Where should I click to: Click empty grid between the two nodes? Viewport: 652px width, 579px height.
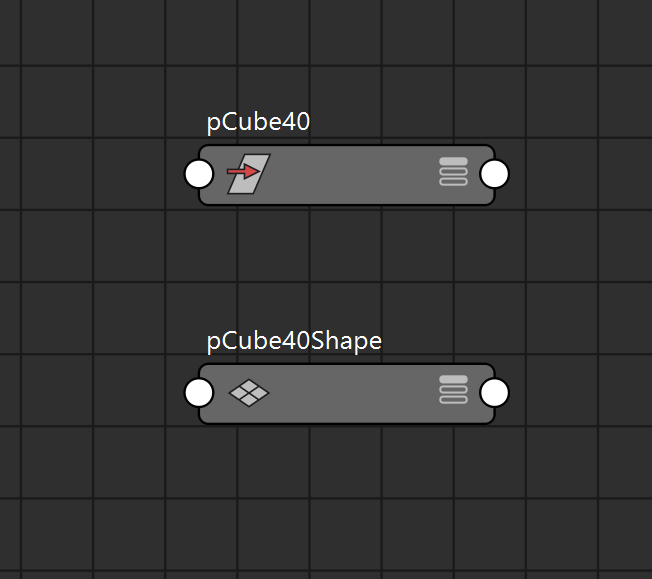[x=346, y=268]
